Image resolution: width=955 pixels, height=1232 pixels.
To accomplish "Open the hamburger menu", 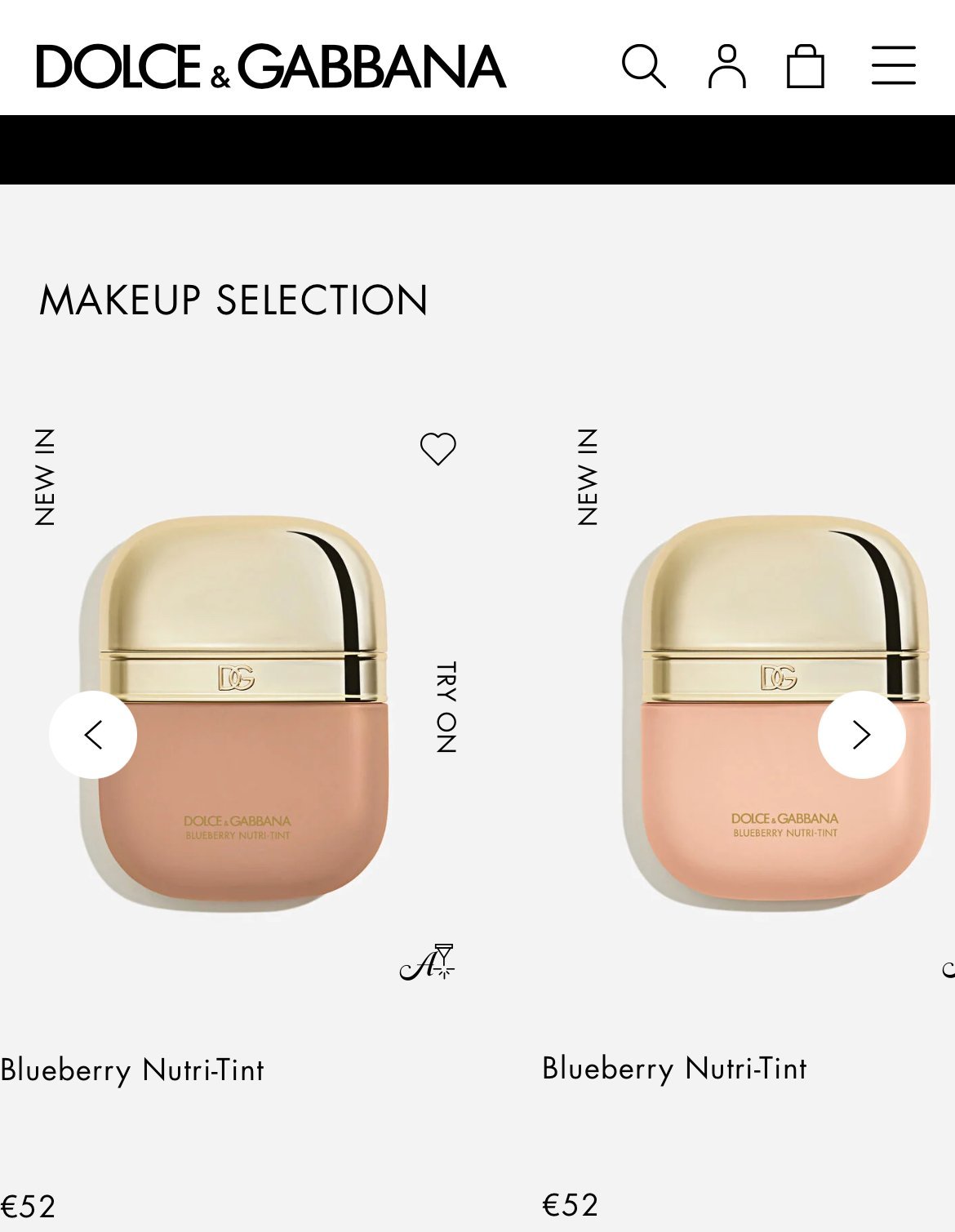I will [894, 66].
